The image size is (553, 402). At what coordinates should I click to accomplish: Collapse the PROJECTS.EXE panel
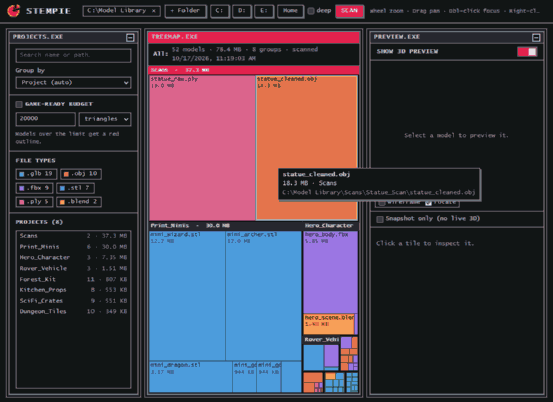point(130,37)
